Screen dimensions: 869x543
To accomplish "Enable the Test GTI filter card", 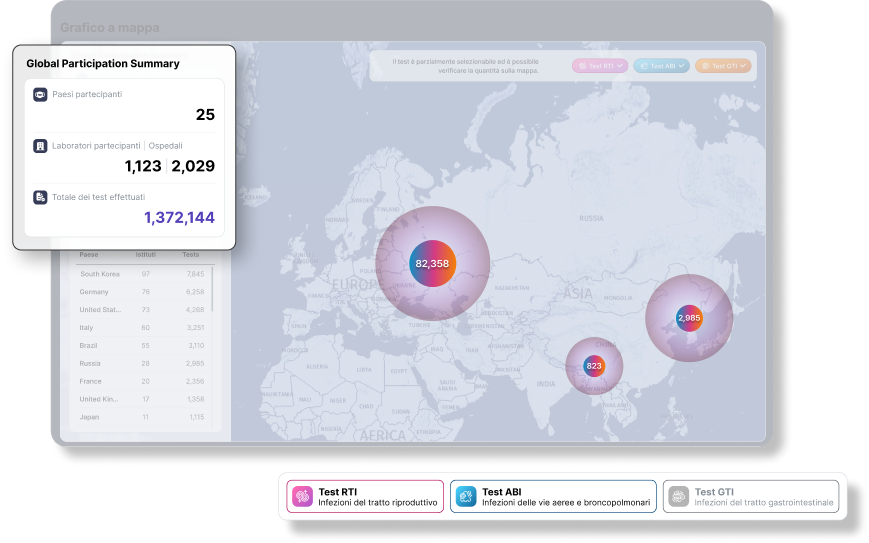I will 751,496.
